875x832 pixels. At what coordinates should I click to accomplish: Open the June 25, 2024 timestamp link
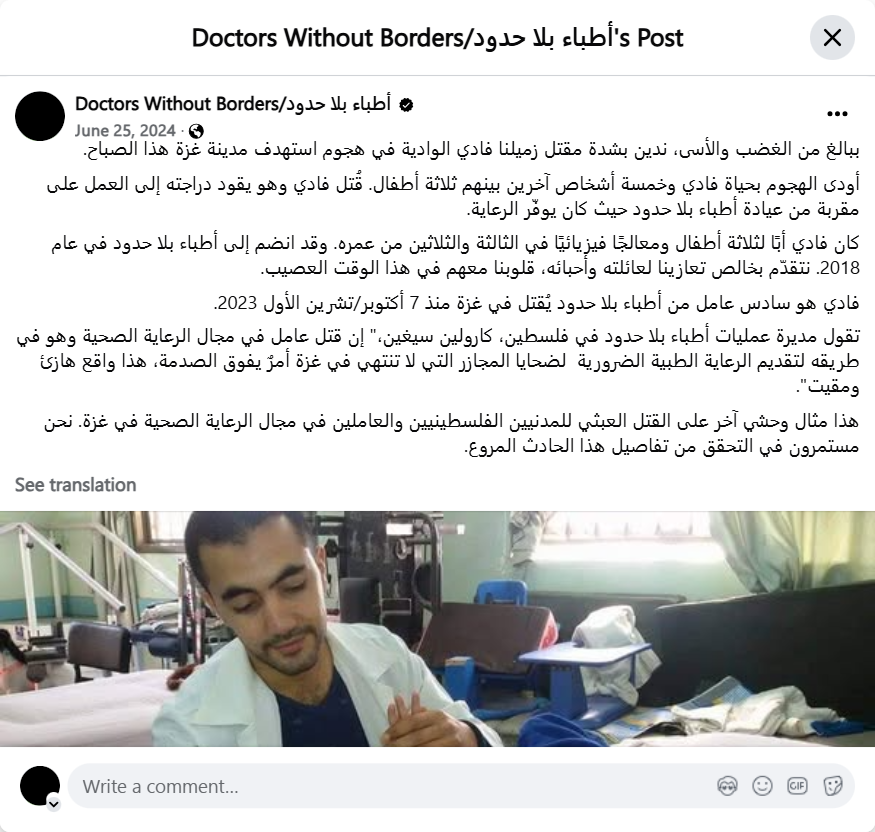(125, 131)
